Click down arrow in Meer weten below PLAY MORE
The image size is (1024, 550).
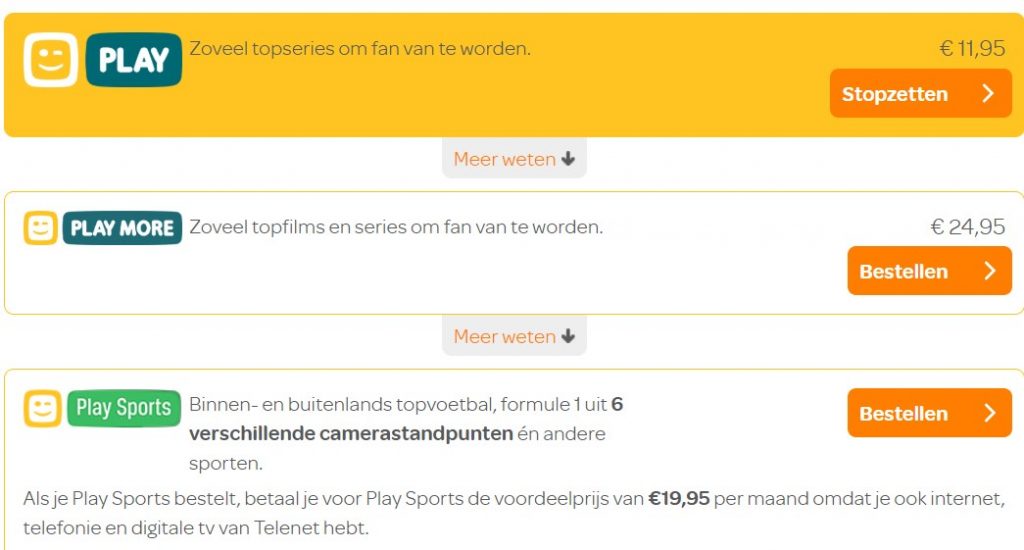568,336
